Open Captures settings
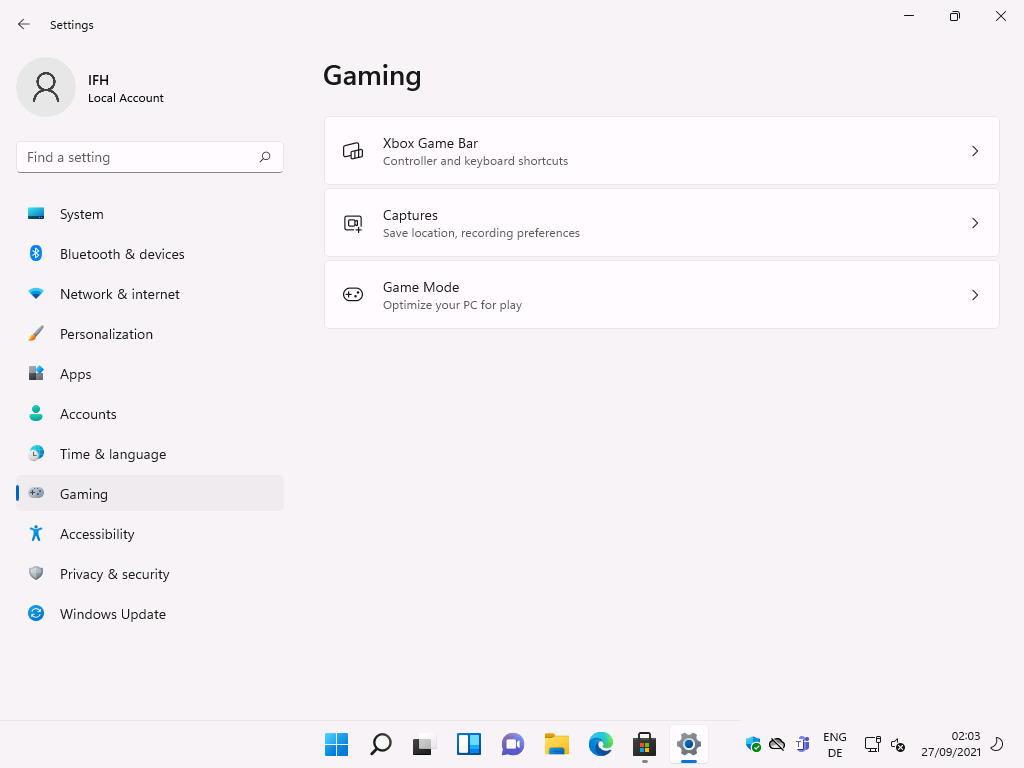Viewport: 1024px width, 768px height. tap(662, 223)
